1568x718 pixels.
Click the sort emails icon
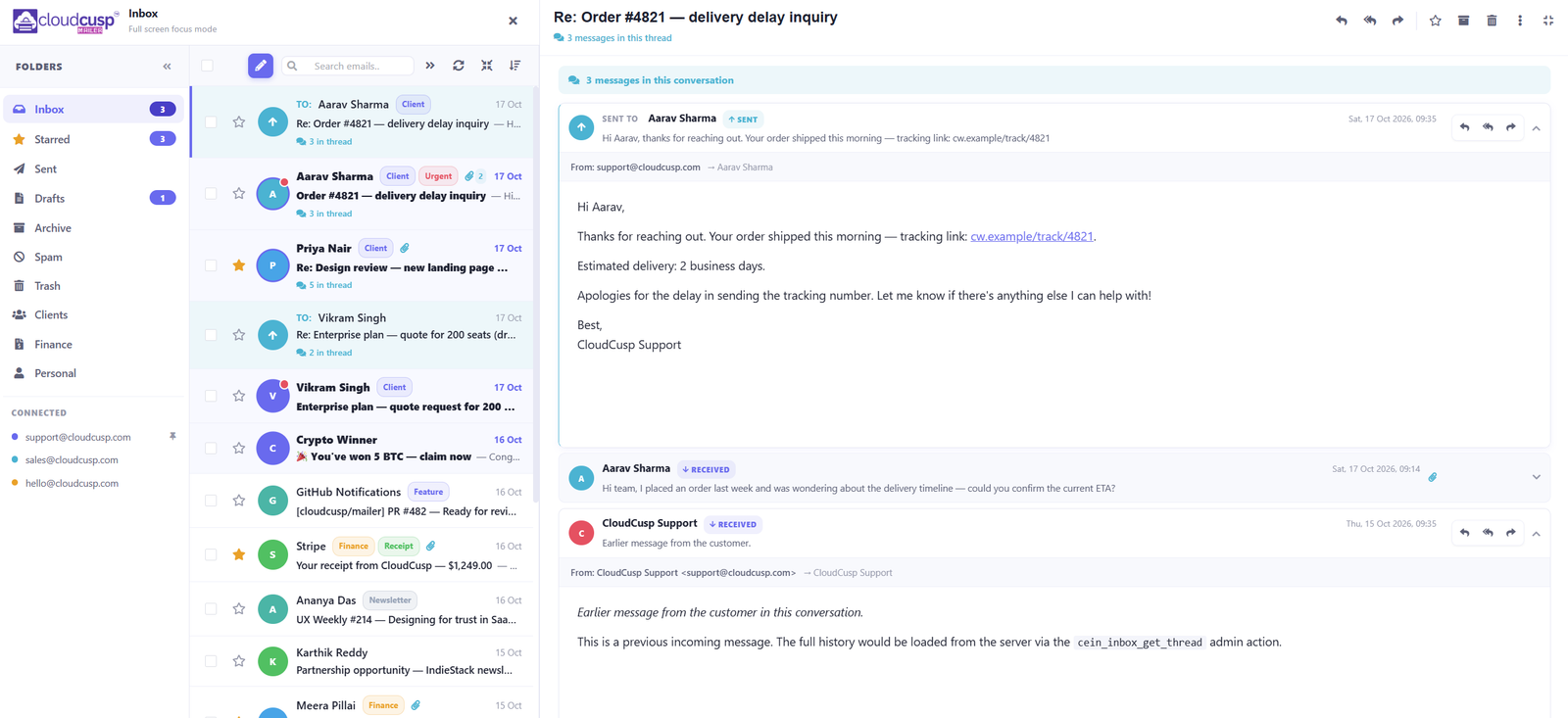tap(515, 66)
